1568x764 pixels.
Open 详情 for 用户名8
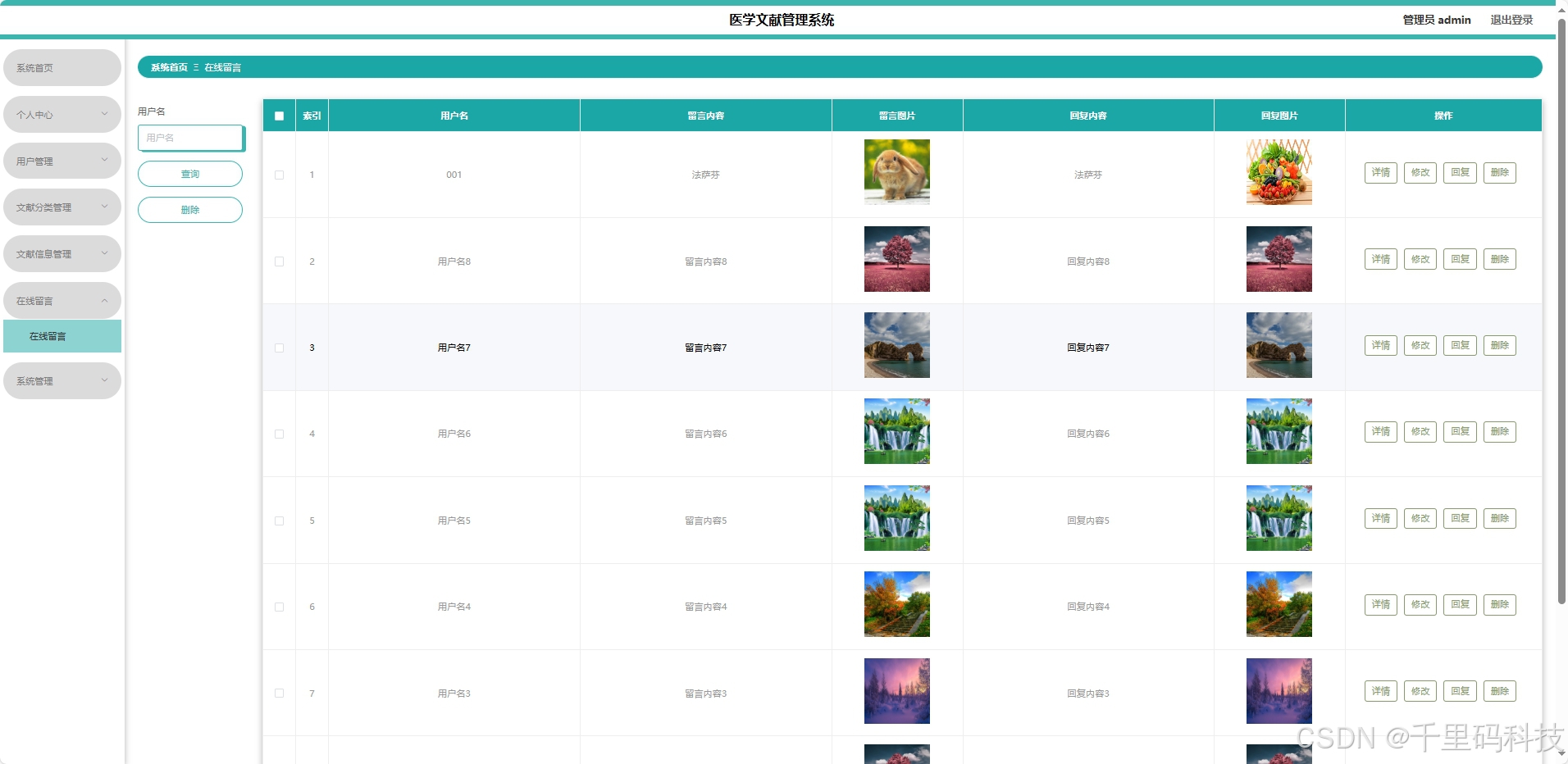(1381, 259)
